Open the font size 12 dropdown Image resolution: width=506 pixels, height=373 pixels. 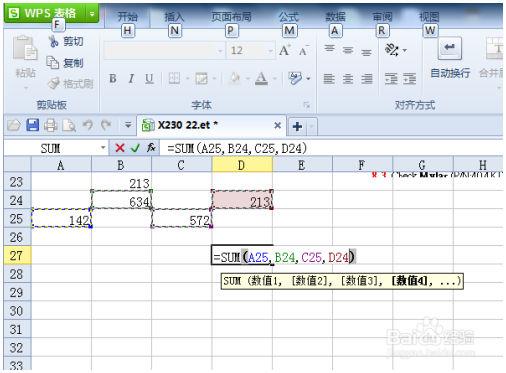270,51
